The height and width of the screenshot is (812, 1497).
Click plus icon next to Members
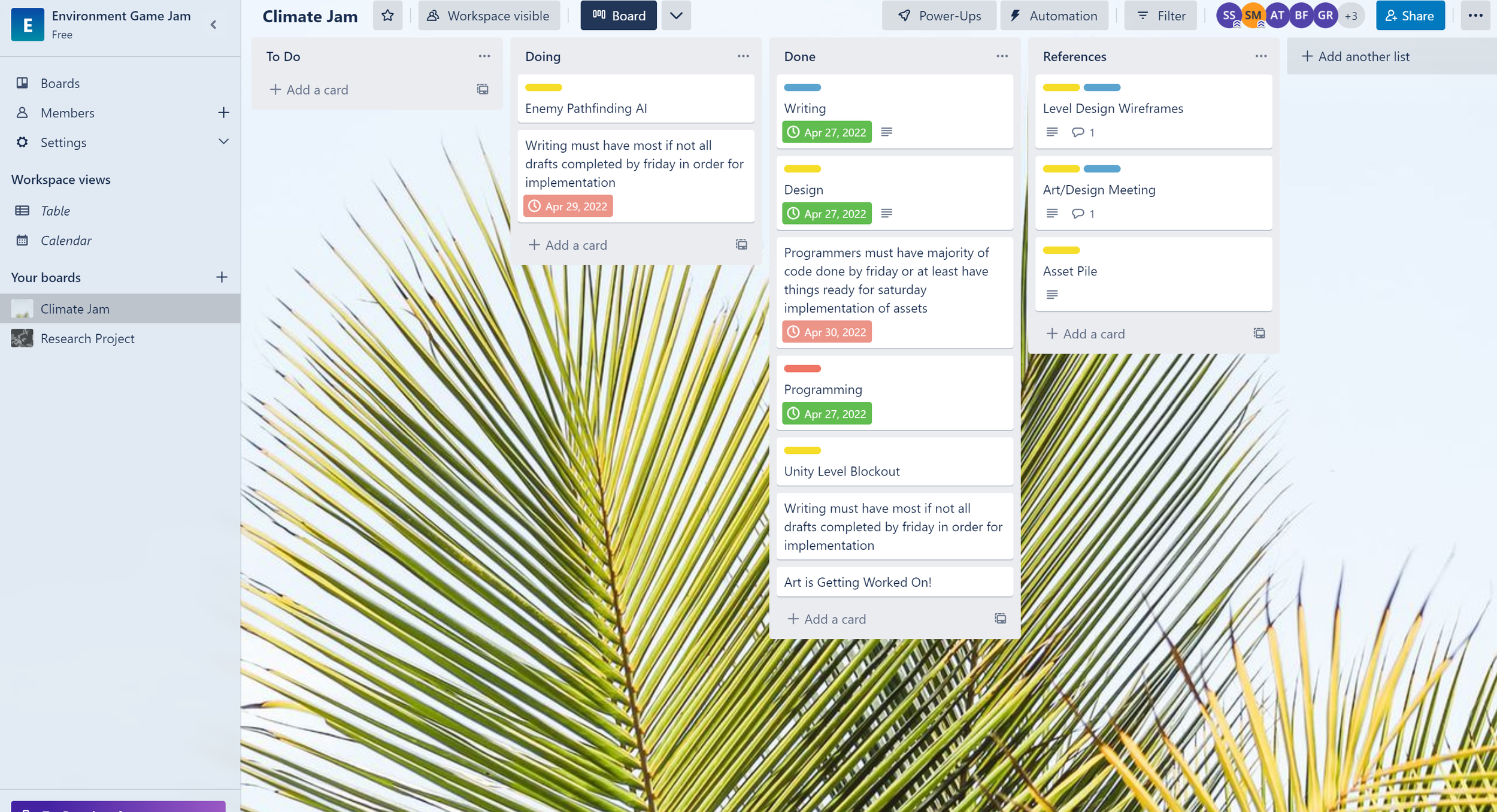[223, 113]
